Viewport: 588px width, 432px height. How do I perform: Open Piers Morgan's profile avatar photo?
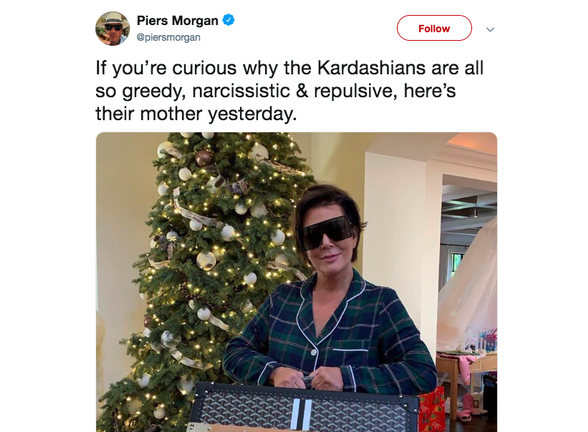tap(112, 28)
